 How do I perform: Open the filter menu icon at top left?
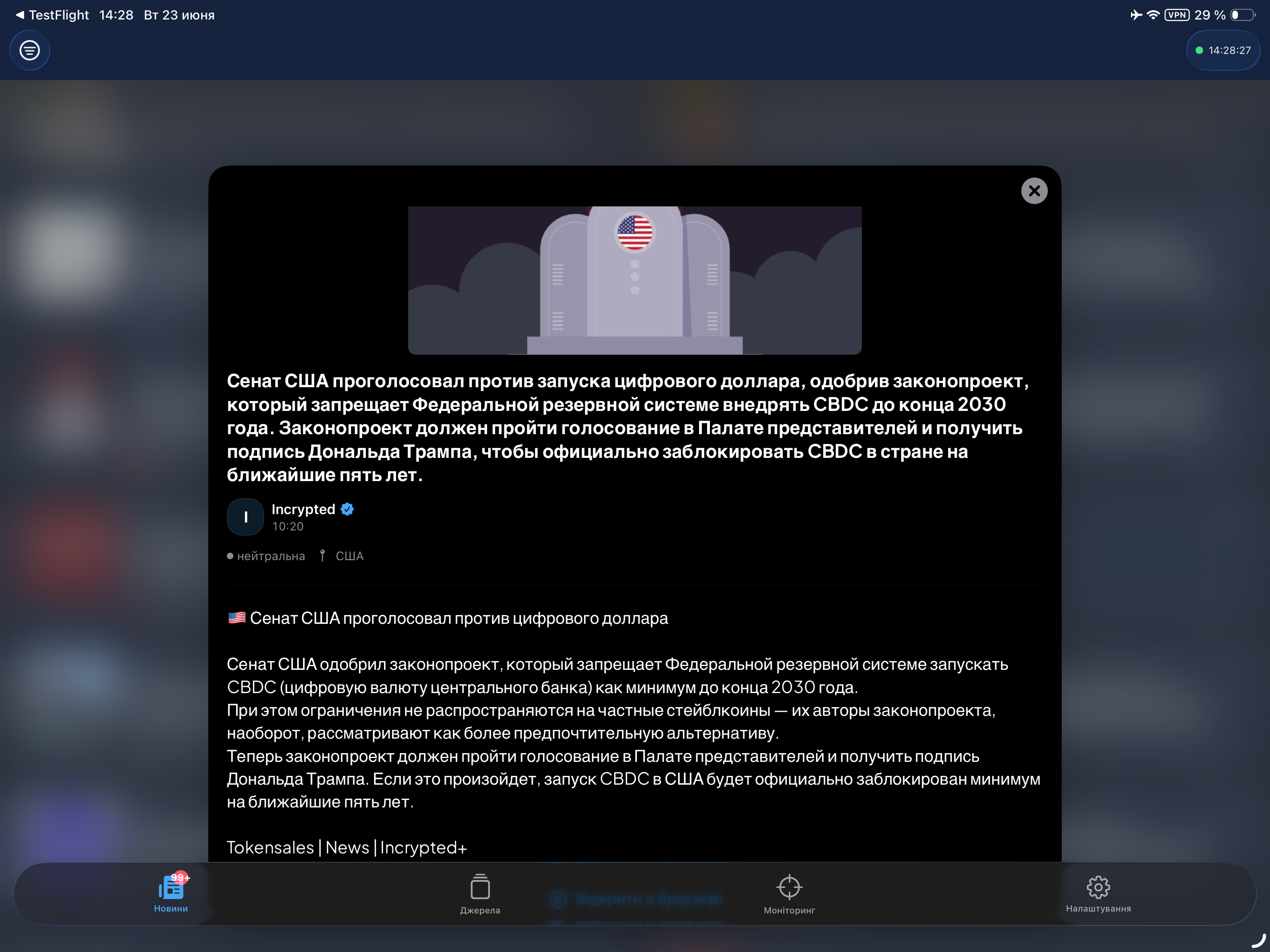(30, 51)
